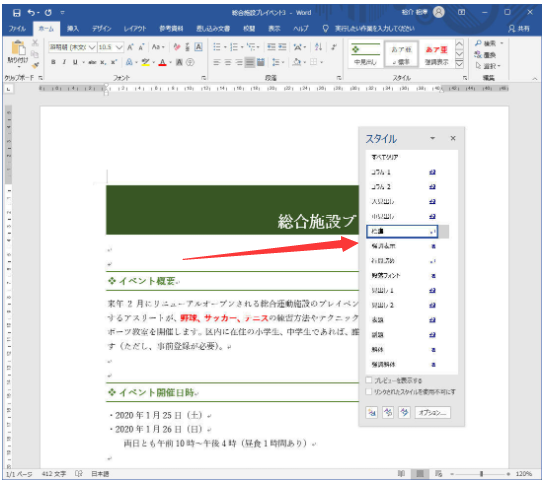Enable the プレビューを表示する checkbox

(x=369, y=380)
